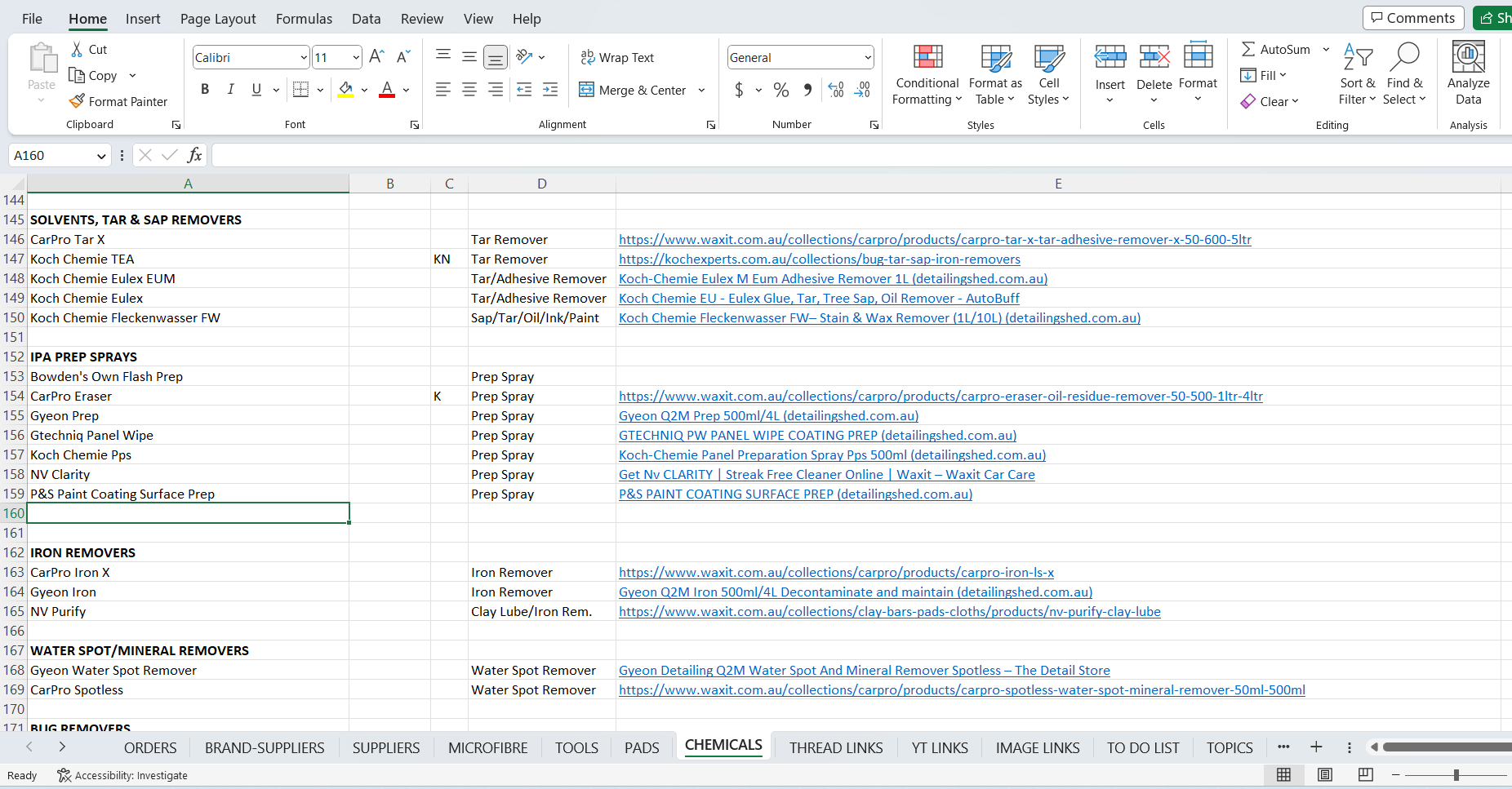Click Format cells icon
This screenshot has height=789, width=1512.
pyautogui.click(x=1198, y=56)
